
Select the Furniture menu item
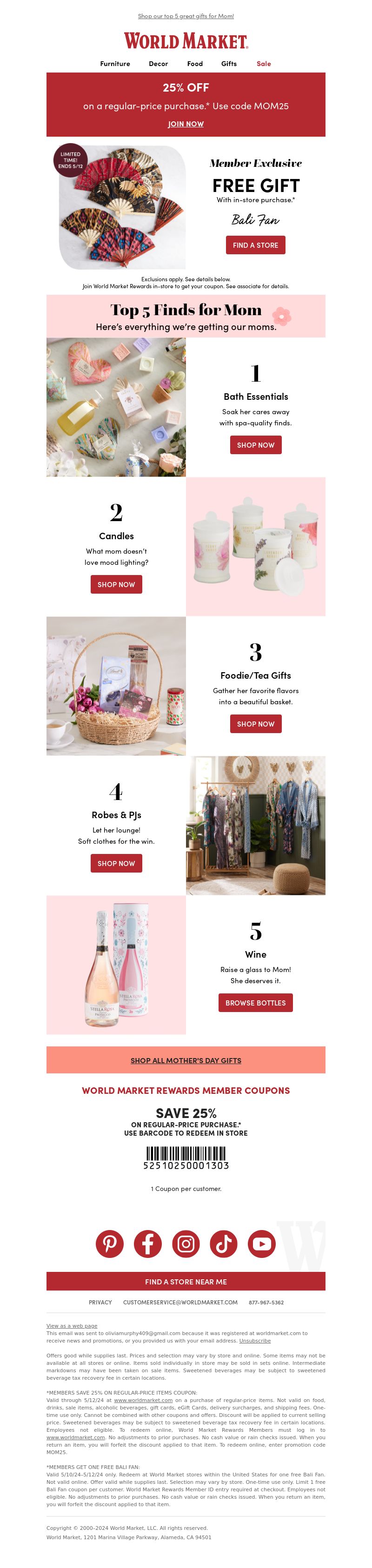pyautogui.click(x=115, y=64)
